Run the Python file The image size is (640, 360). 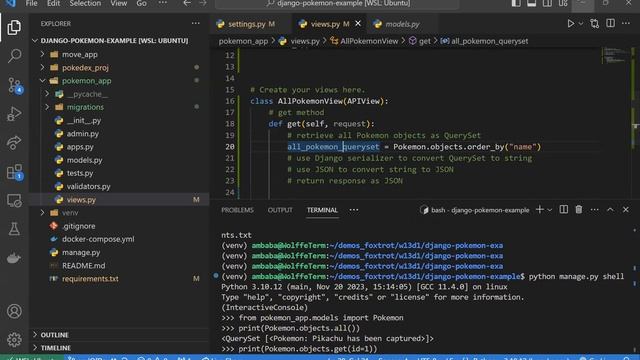point(571,24)
